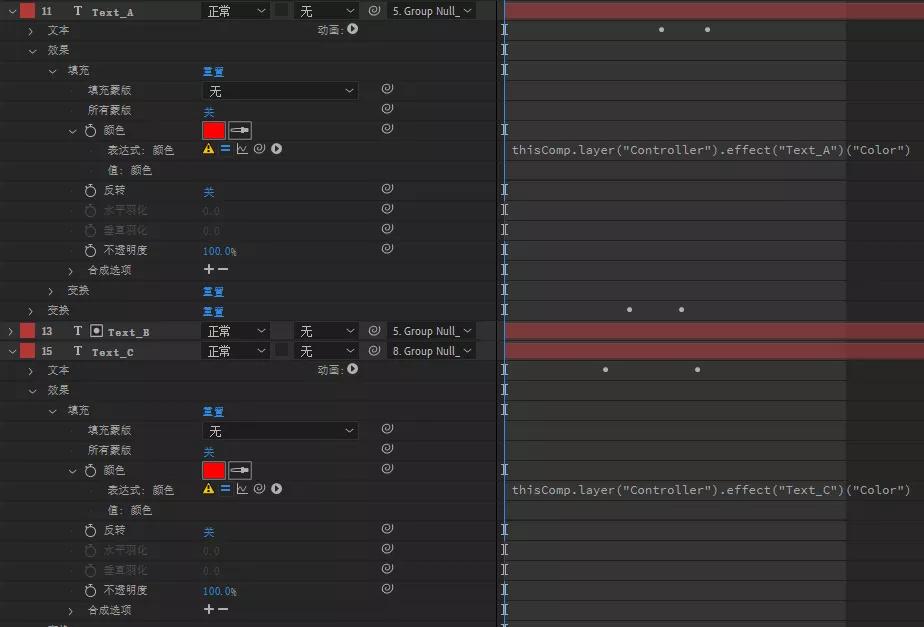The width and height of the screenshot is (924, 627).
Task: Toggle Text_C color expression enable equals
Action: coord(225,489)
